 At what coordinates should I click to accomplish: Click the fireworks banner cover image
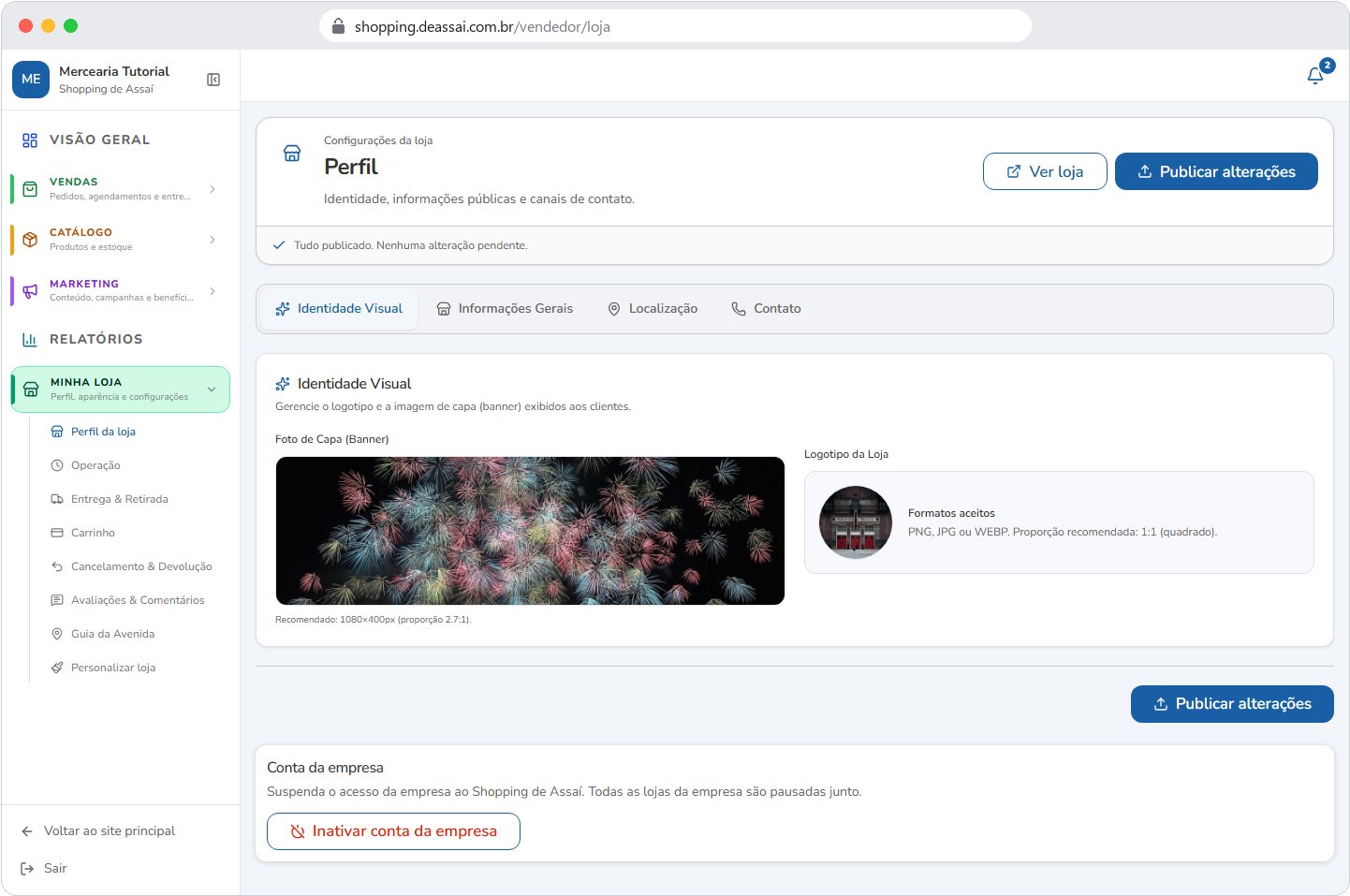pyautogui.click(x=530, y=531)
